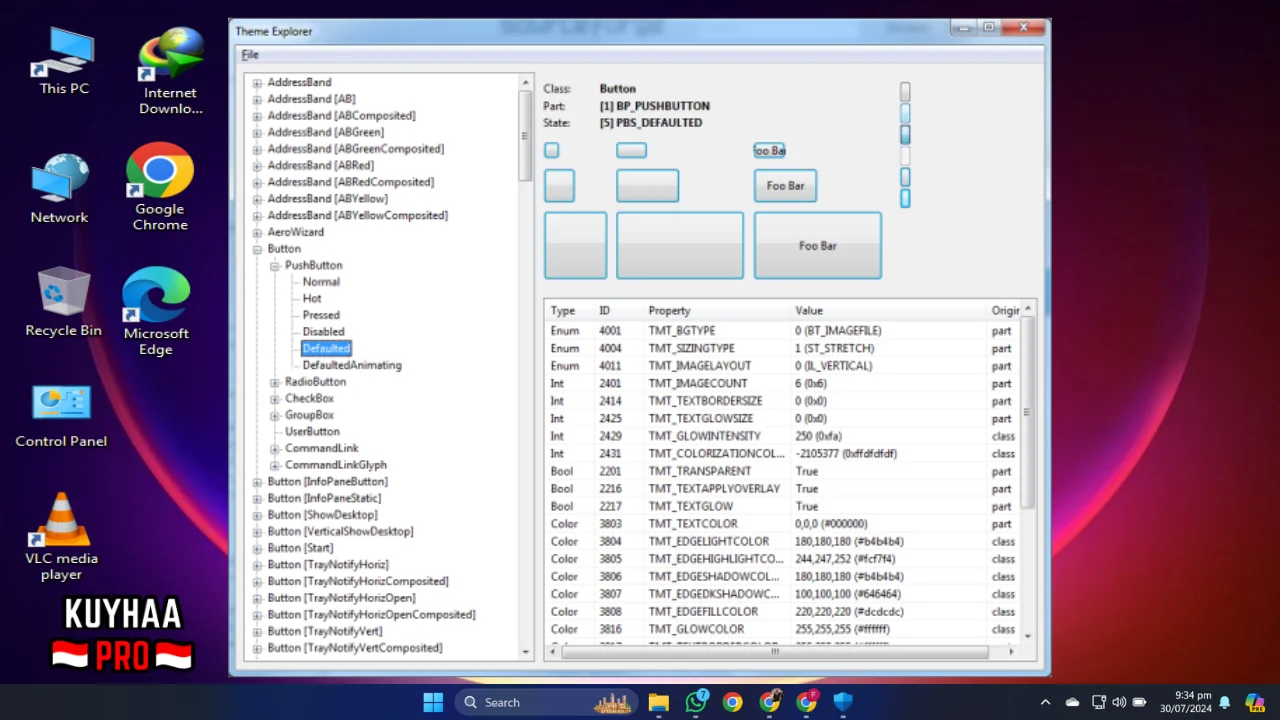Click the Value column header
This screenshot has height=720, width=1280.
point(888,311)
